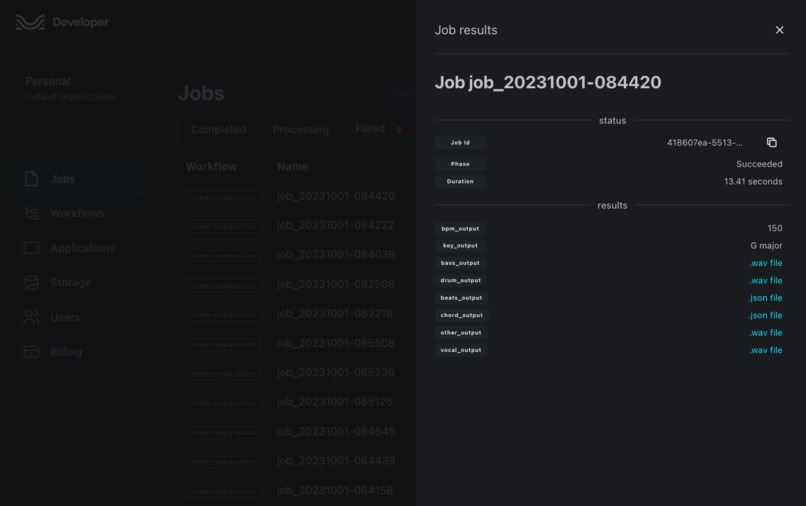Select the Jobs sidebar entry

click(x=78, y=178)
